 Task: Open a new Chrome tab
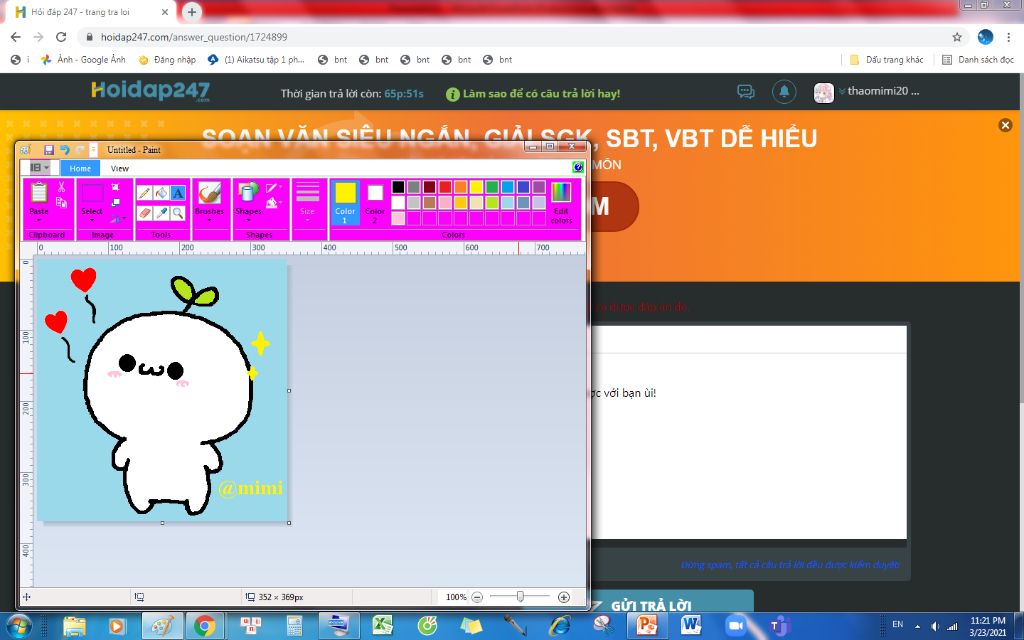point(191,12)
